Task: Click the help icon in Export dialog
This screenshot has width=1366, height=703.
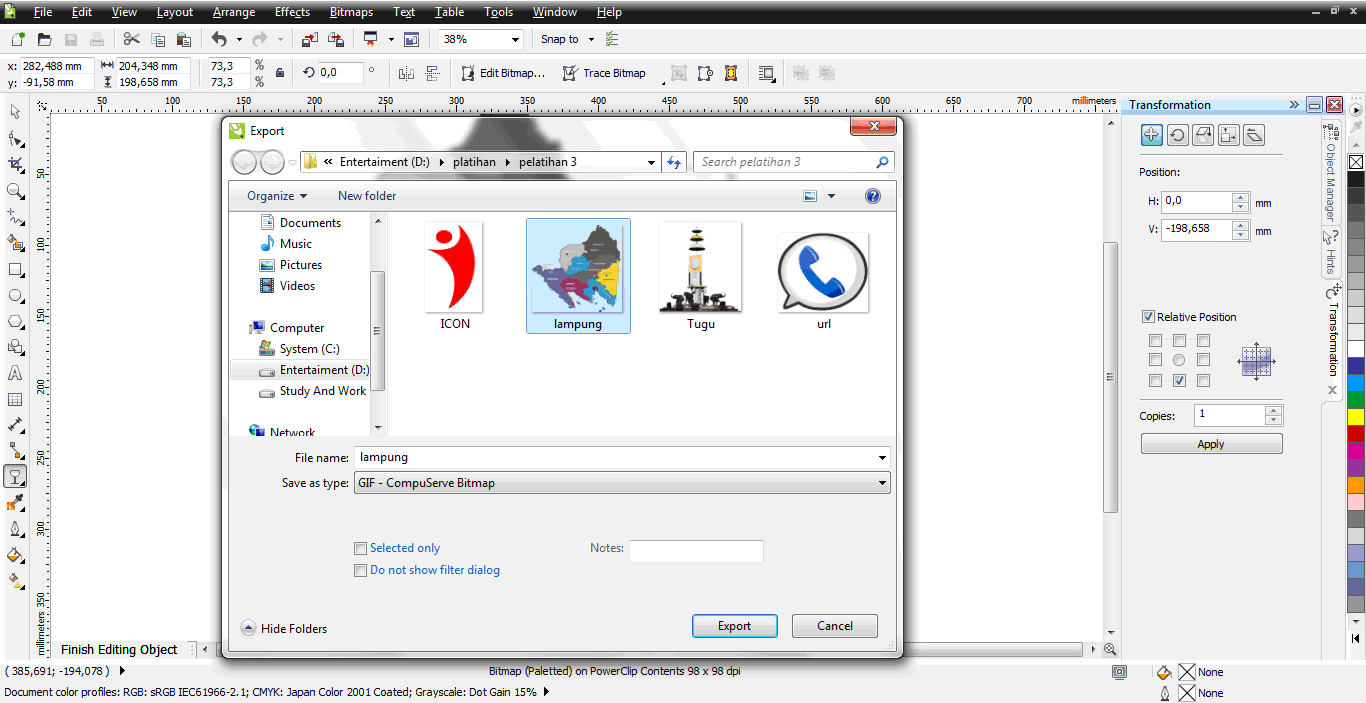Action: pos(873,196)
